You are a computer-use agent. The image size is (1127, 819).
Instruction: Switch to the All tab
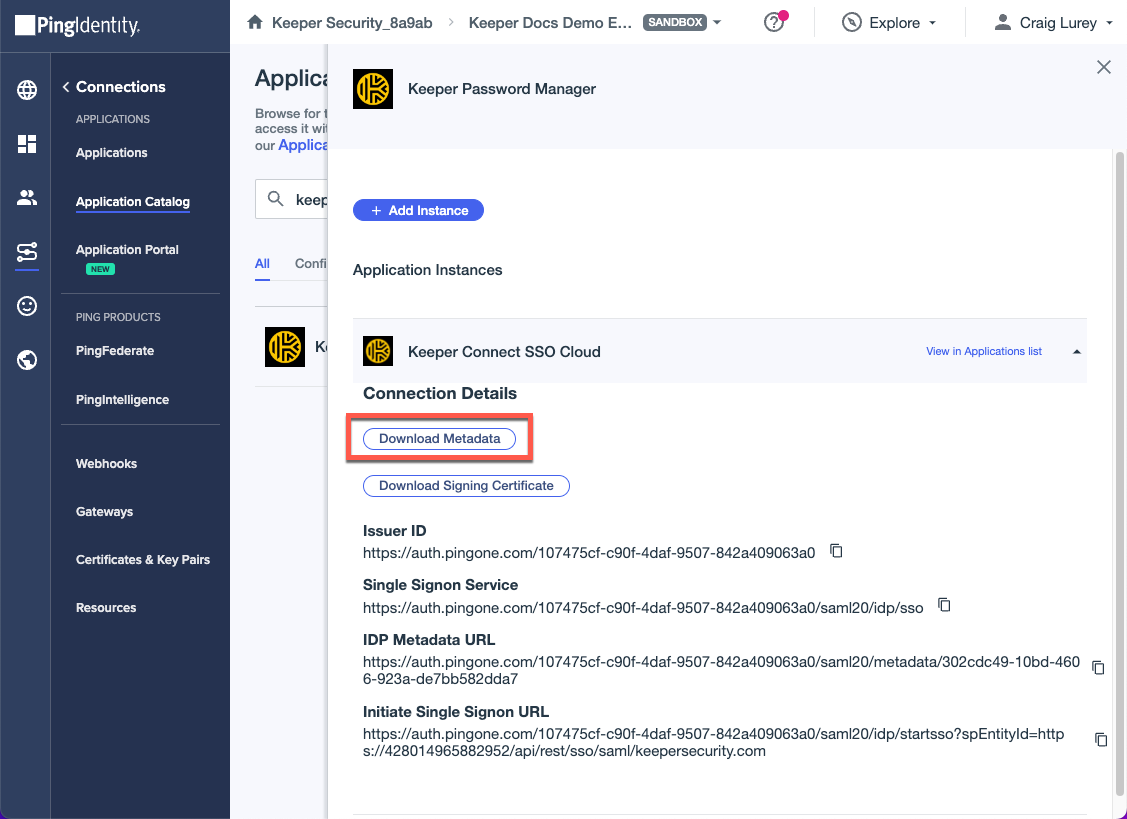pyautogui.click(x=262, y=264)
